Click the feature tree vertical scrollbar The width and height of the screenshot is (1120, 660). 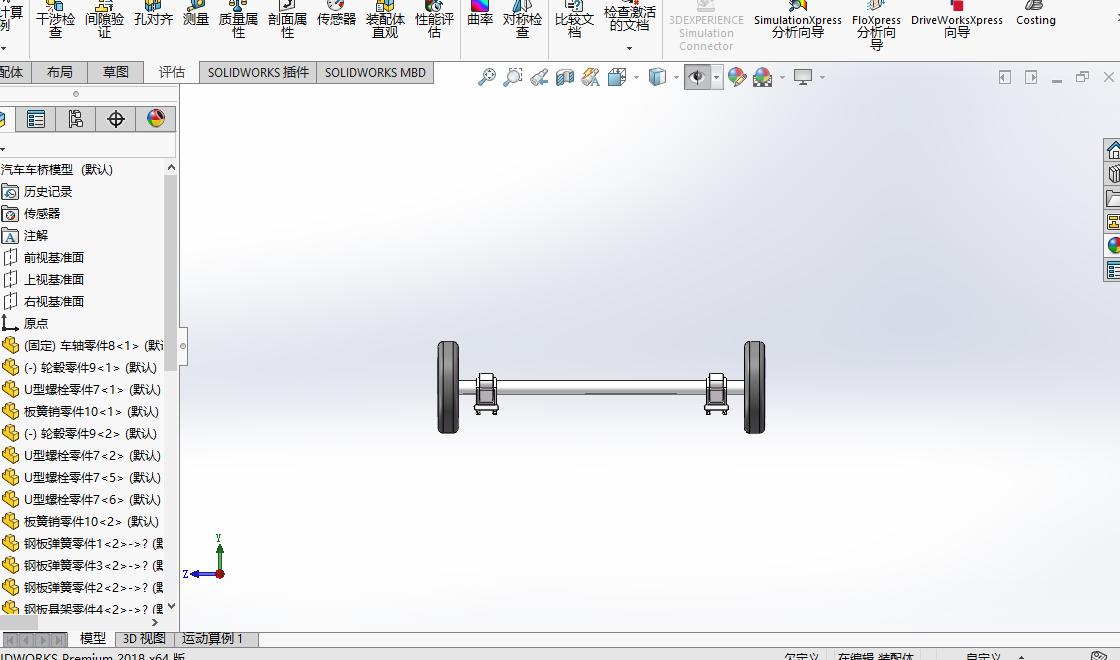coord(170,273)
